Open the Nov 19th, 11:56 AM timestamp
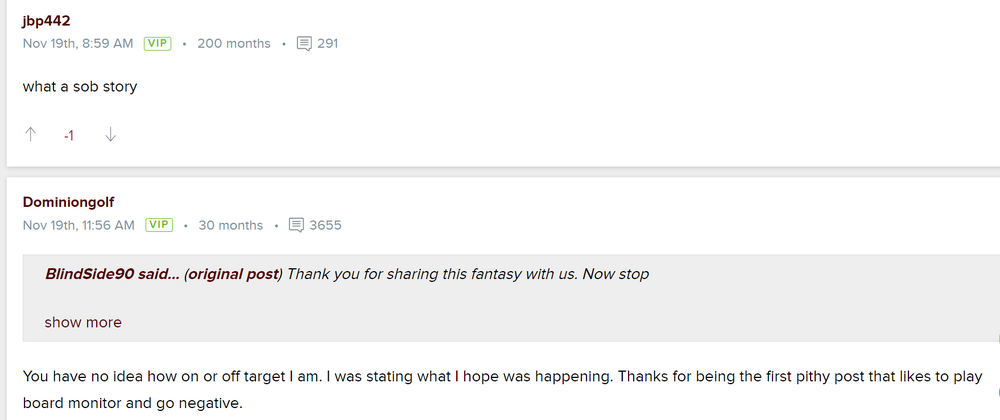 click(79, 225)
